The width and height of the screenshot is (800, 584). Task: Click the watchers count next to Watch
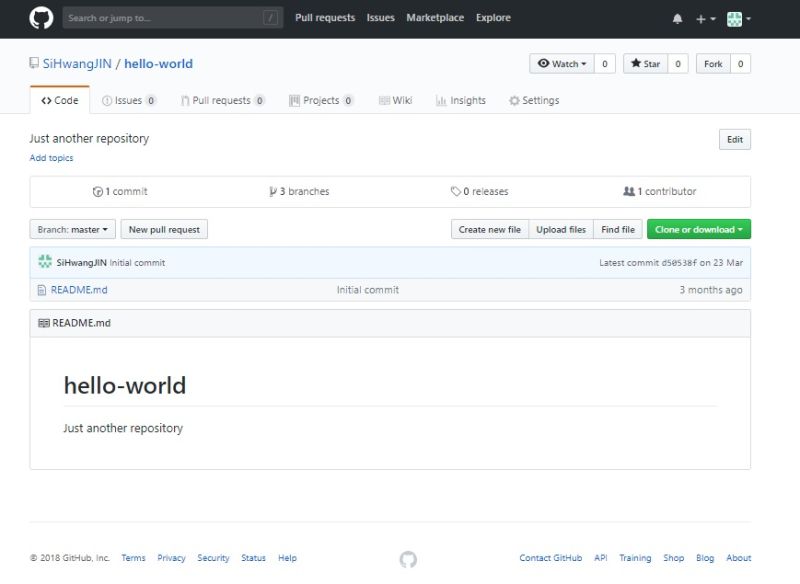(x=605, y=64)
